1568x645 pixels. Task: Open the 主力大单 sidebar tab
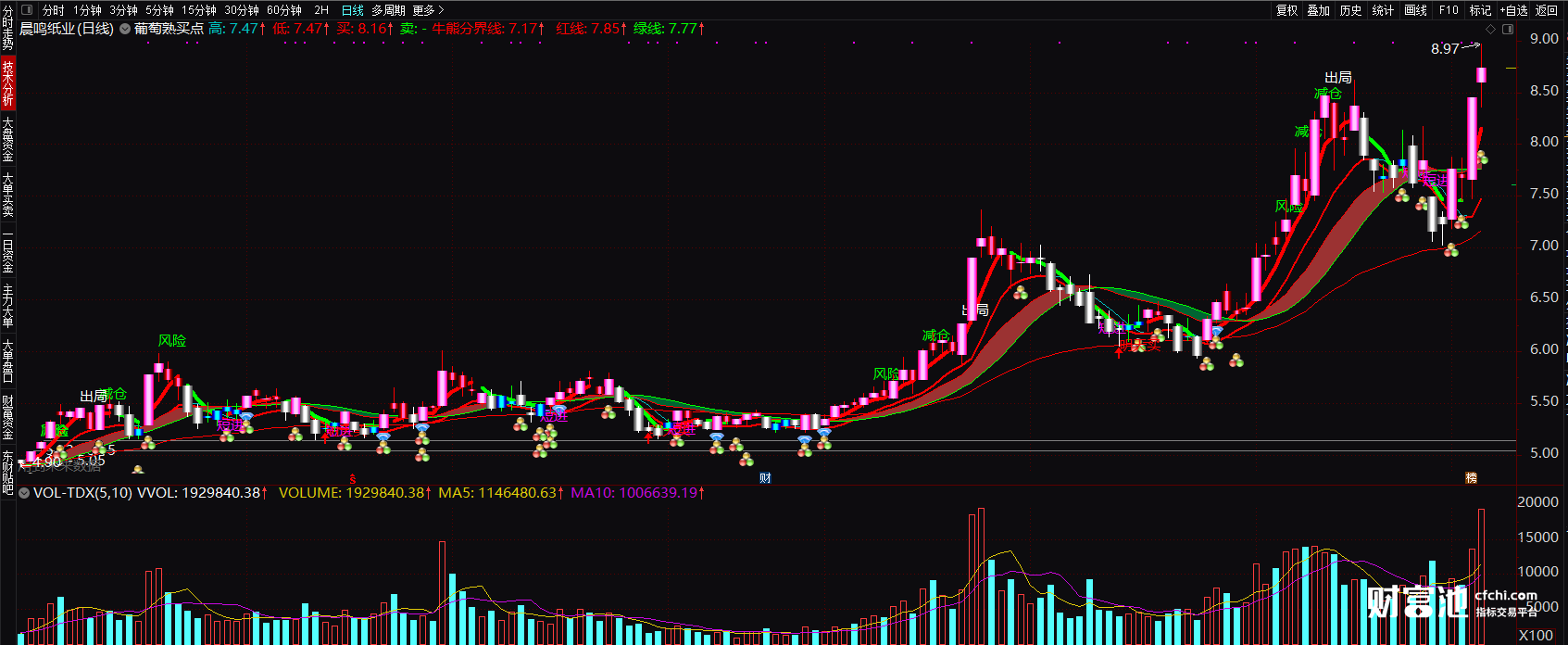click(x=7, y=306)
